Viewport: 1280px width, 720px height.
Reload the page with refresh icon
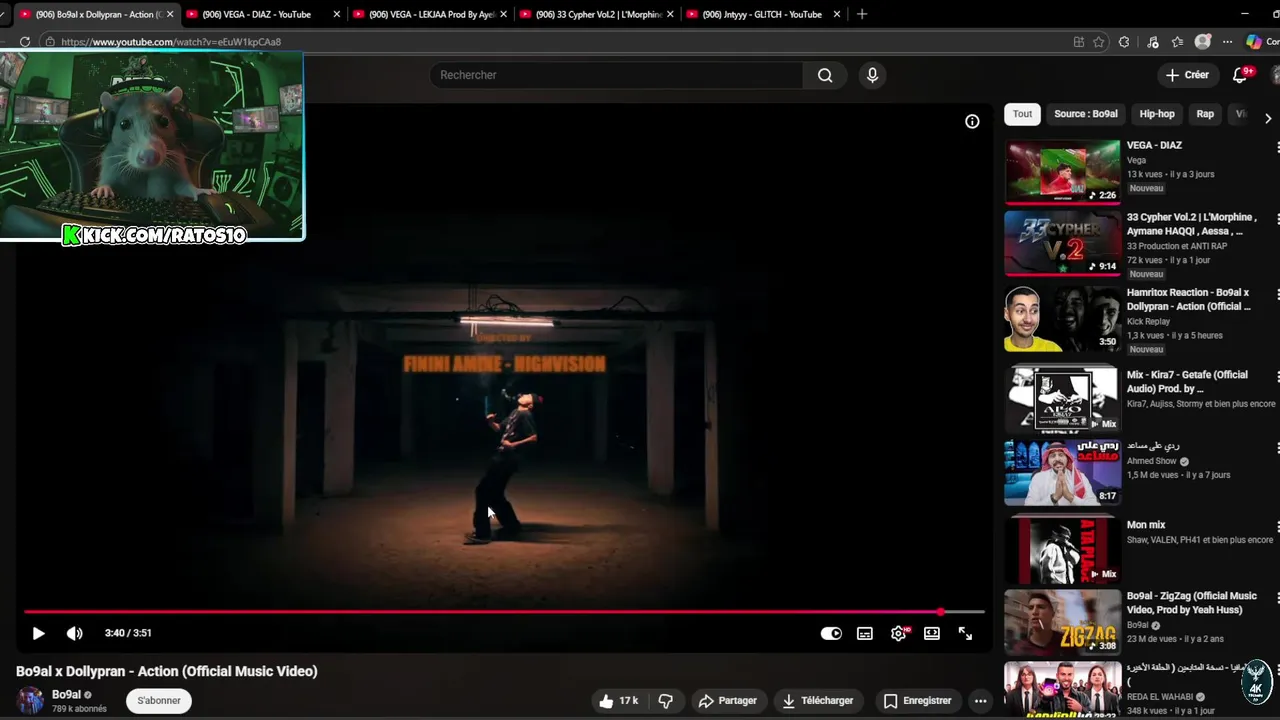tap(25, 42)
